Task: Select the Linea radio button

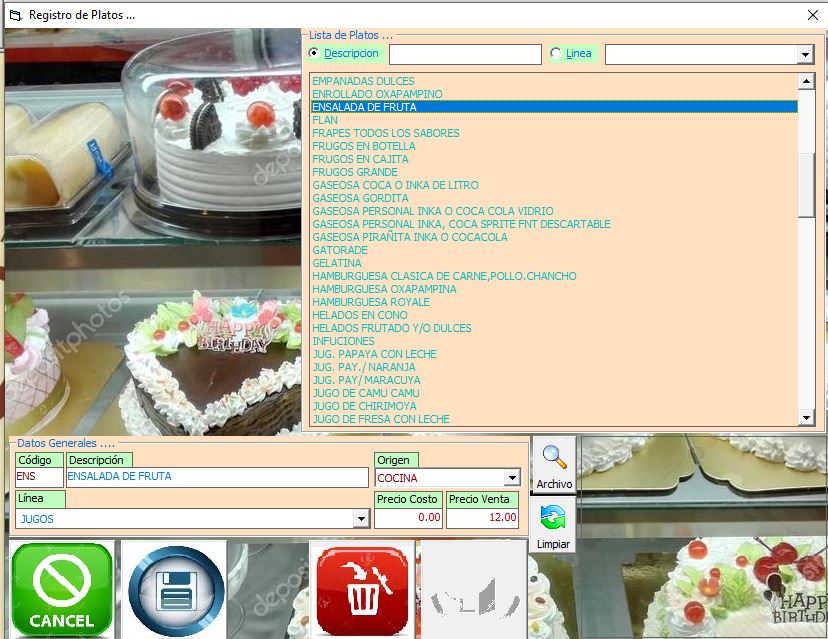Action: [x=556, y=53]
